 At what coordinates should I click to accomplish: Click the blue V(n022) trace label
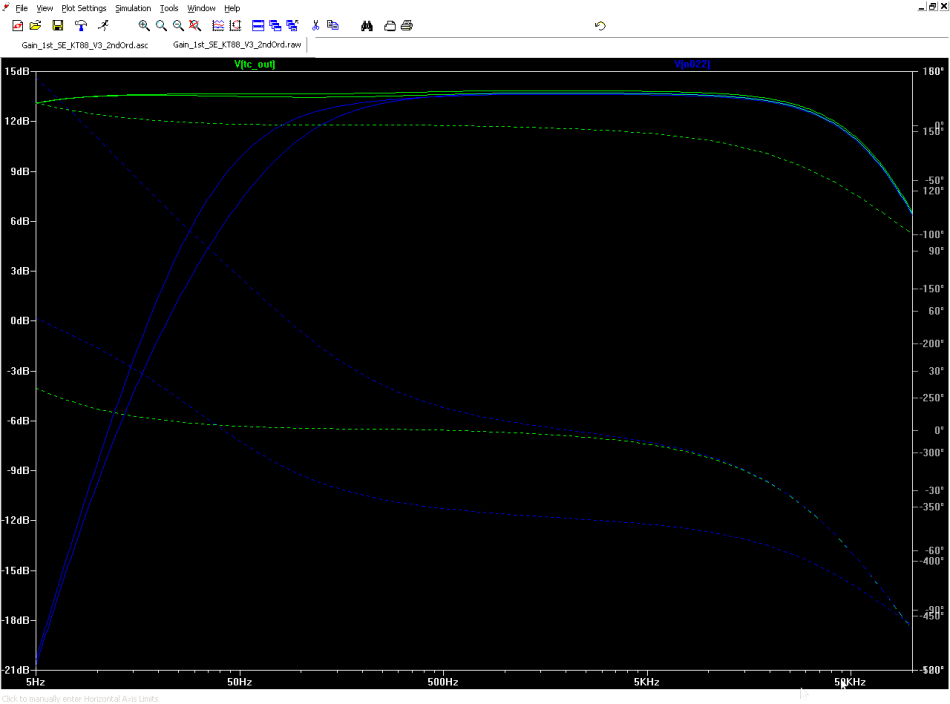click(x=692, y=64)
